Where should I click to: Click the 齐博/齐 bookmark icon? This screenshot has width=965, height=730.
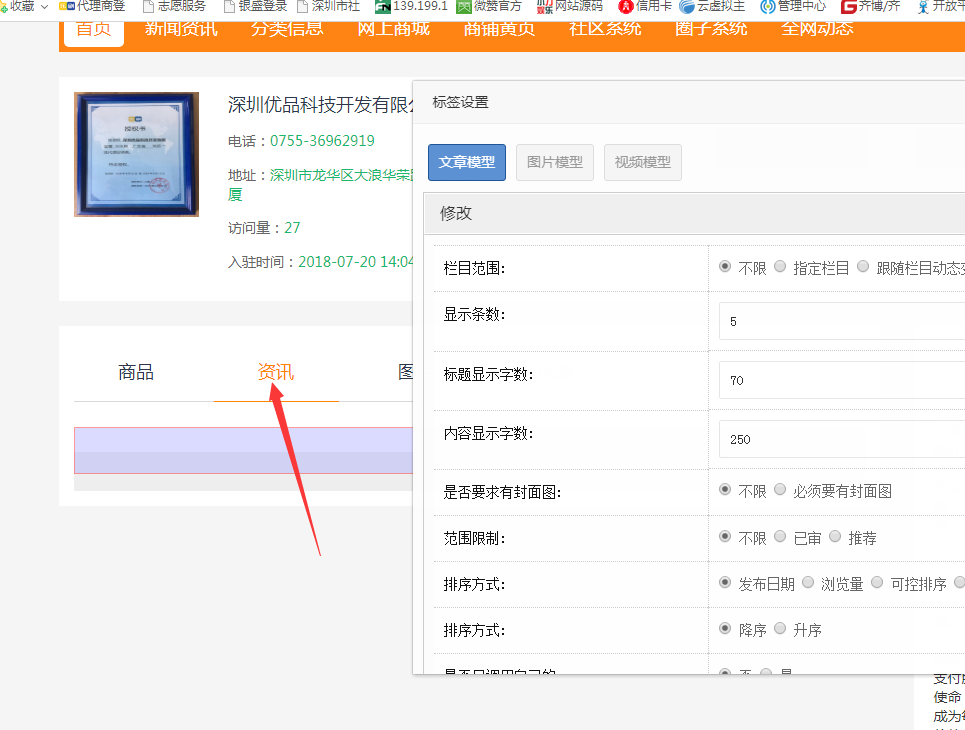pyautogui.click(x=850, y=6)
